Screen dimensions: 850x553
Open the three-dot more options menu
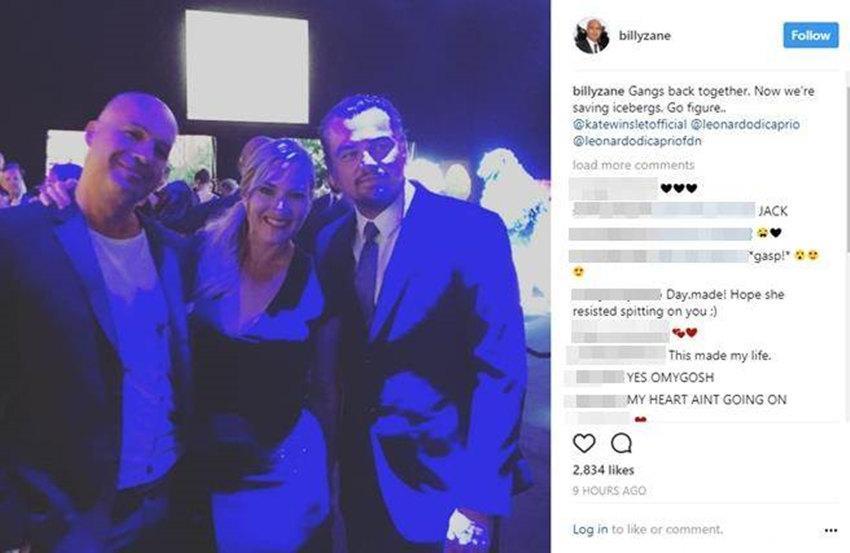pyautogui.click(x=830, y=530)
